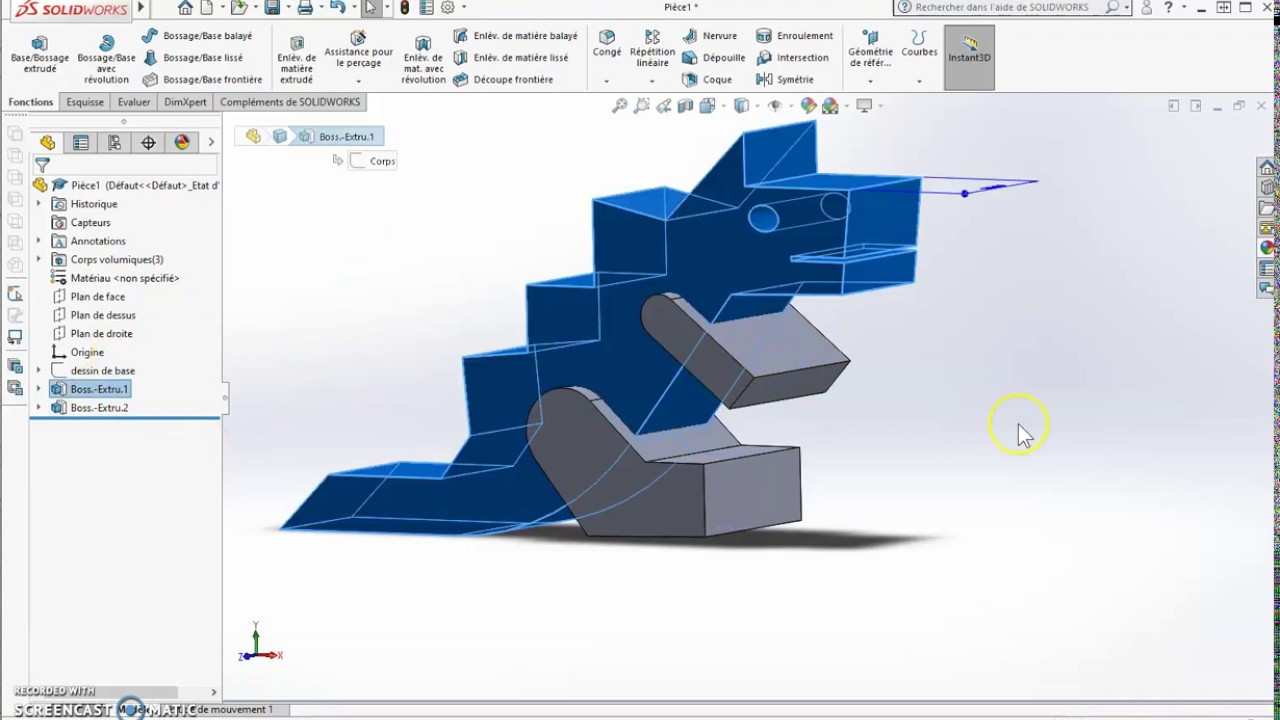Viewport: 1280px width, 720px height.
Task: Open PropertyManager tab
Action: click(x=81, y=143)
